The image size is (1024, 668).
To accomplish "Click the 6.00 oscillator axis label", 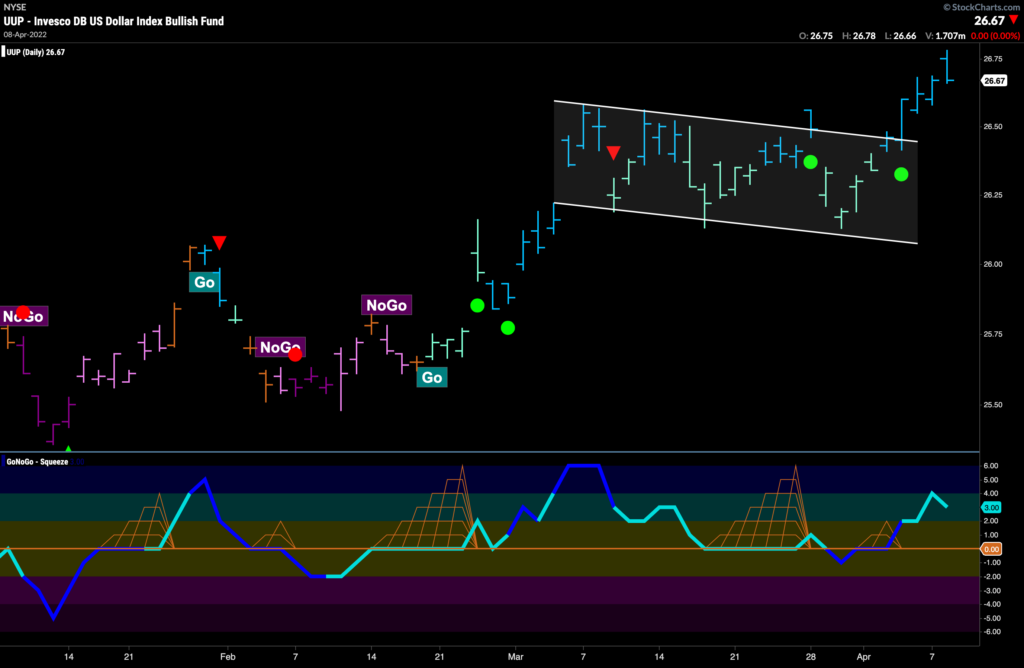I will click(991, 466).
